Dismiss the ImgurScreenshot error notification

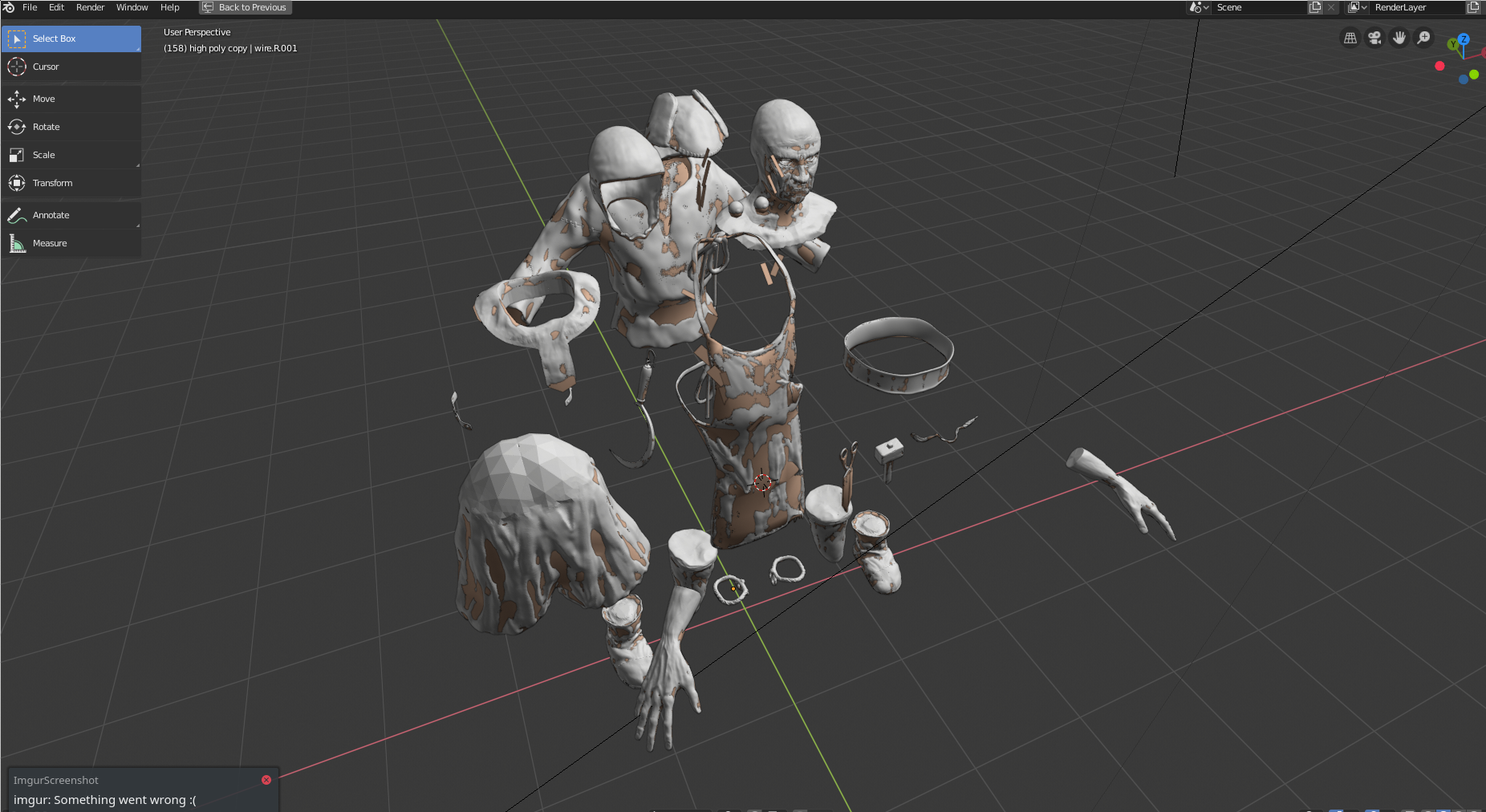(266, 780)
